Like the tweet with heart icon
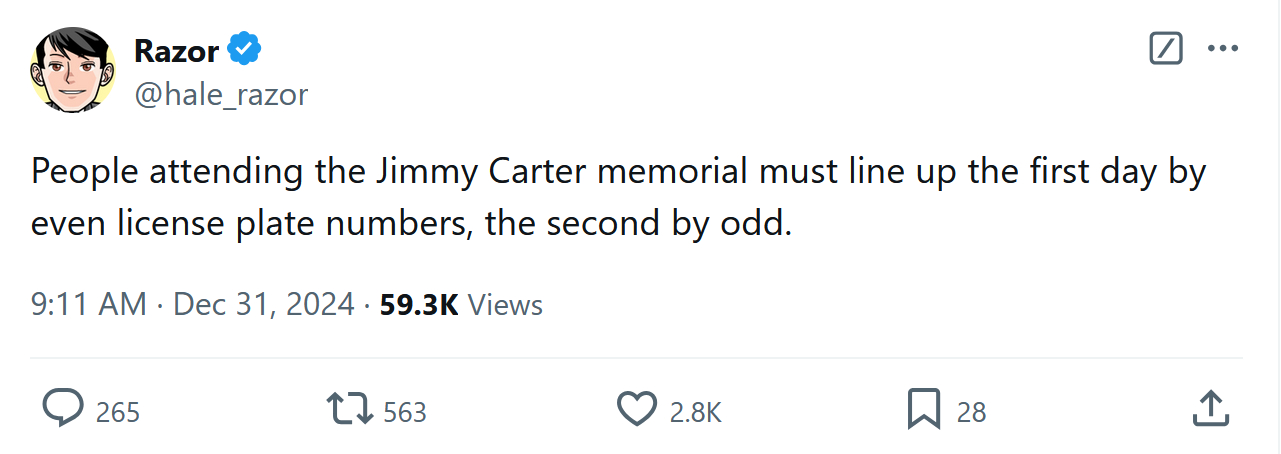 click(x=635, y=408)
